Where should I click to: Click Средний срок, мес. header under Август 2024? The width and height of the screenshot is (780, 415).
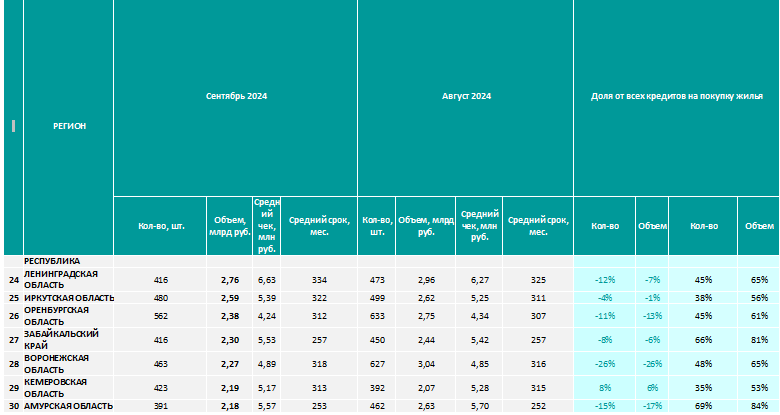pos(538,226)
